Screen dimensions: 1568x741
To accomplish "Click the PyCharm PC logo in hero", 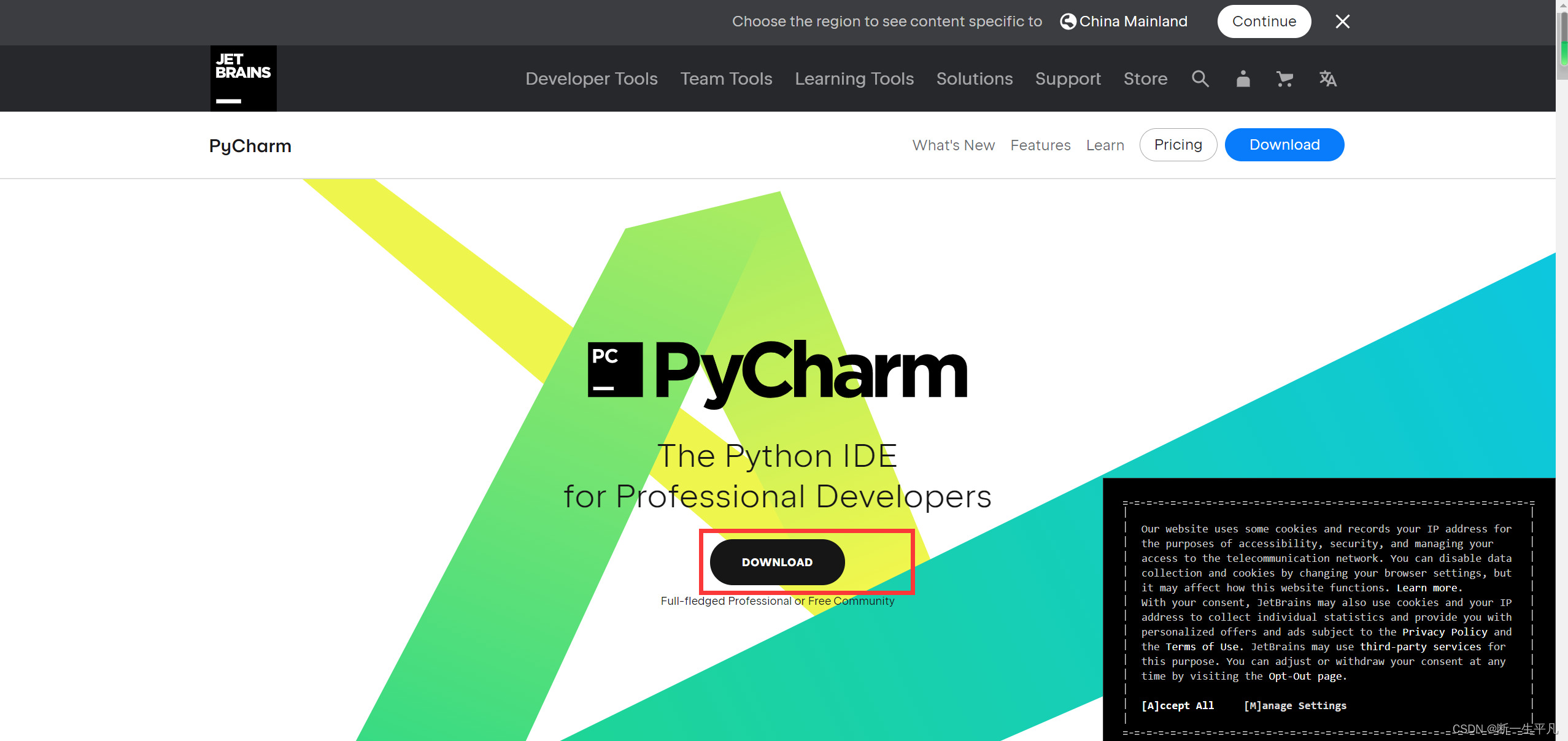I will coord(615,369).
